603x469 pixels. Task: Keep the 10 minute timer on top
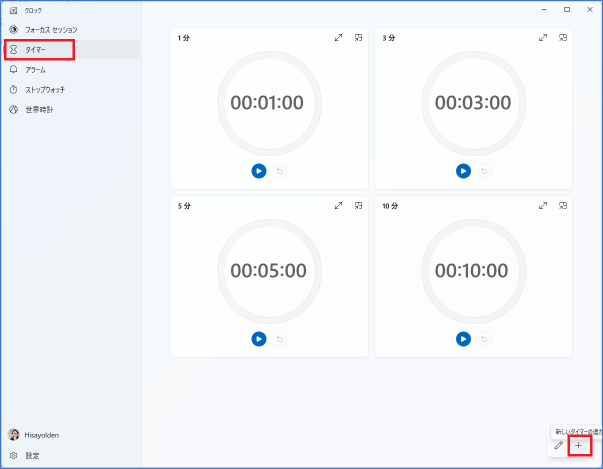tap(563, 206)
